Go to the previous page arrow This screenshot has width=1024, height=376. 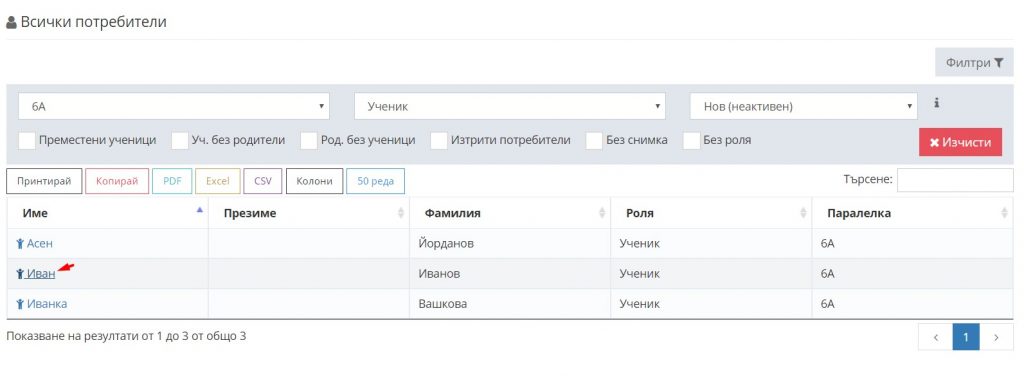click(935, 337)
